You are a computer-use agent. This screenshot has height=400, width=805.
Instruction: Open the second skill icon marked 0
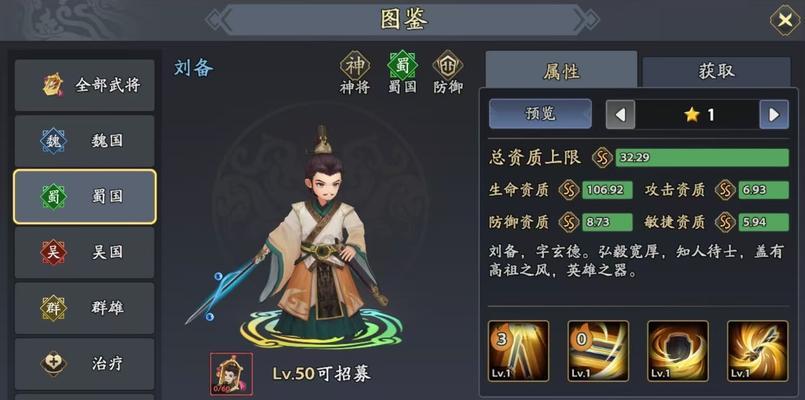click(598, 351)
